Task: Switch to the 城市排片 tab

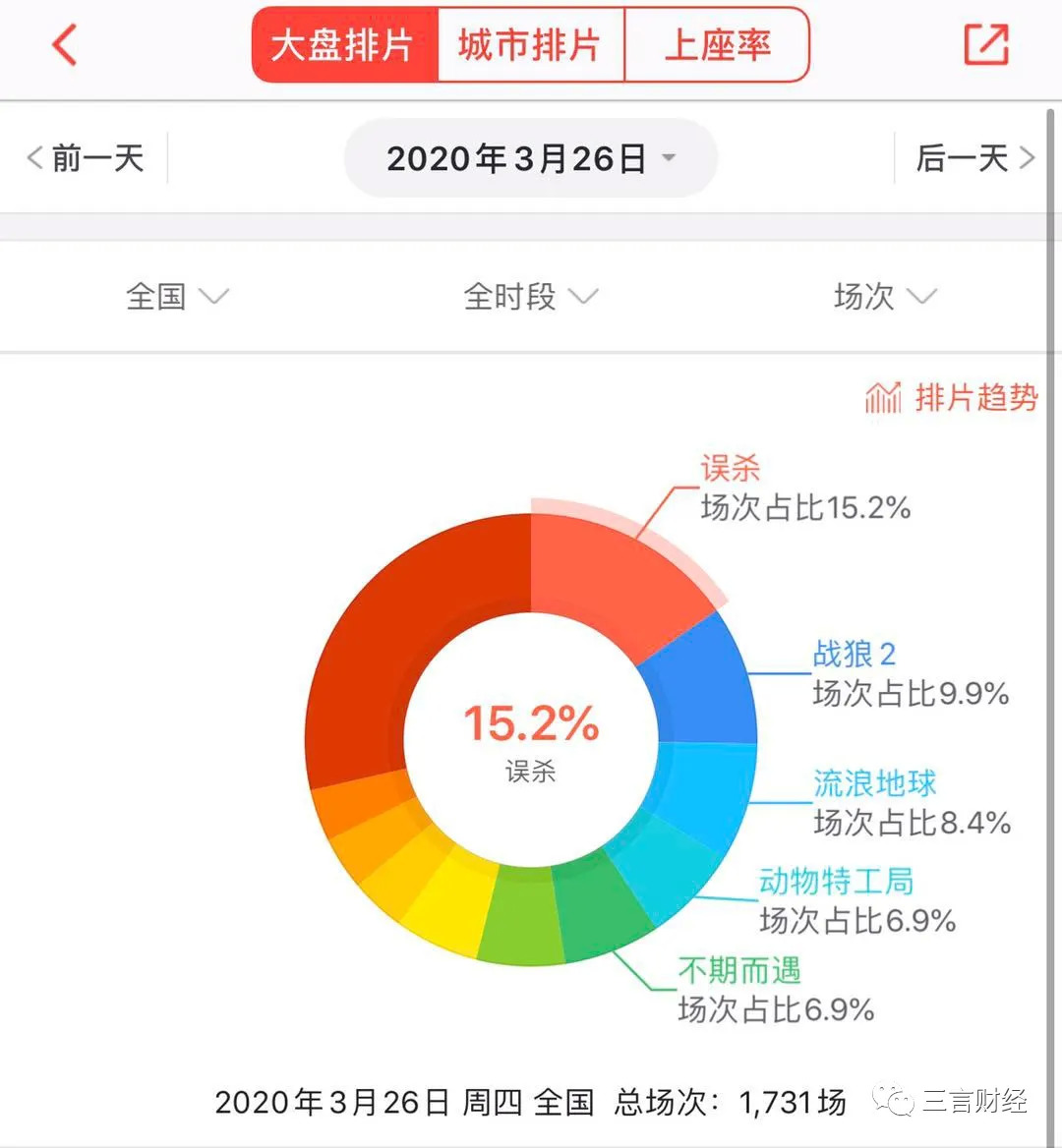Action: pos(530,45)
